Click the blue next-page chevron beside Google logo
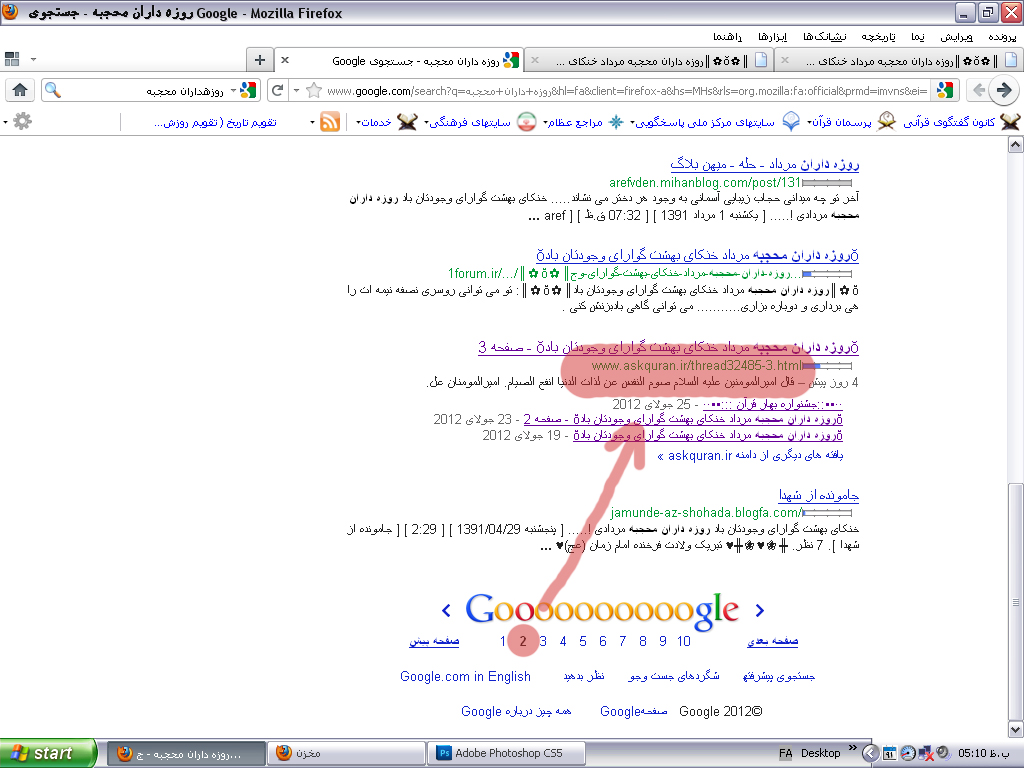This screenshot has width=1024, height=768. click(x=760, y=611)
